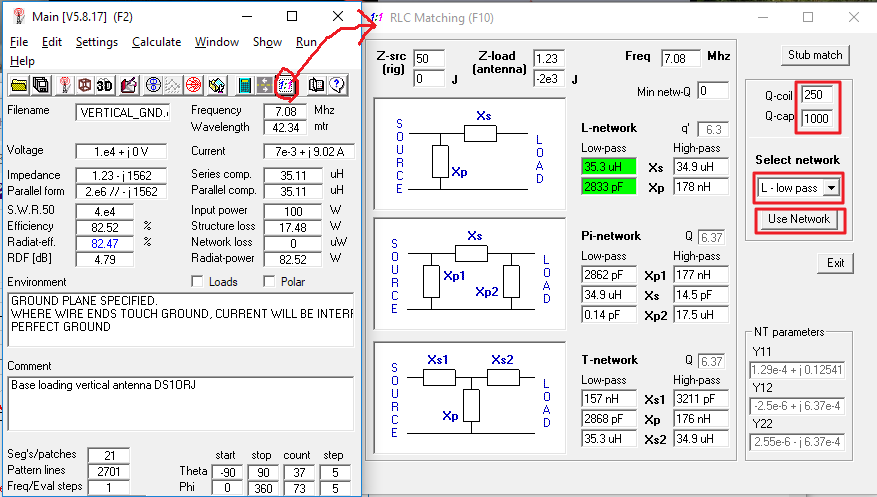The height and width of the screenshot is (497, 877).
Task: Click the gray arrows toolbar icon
Action: (x=264, y=85)
